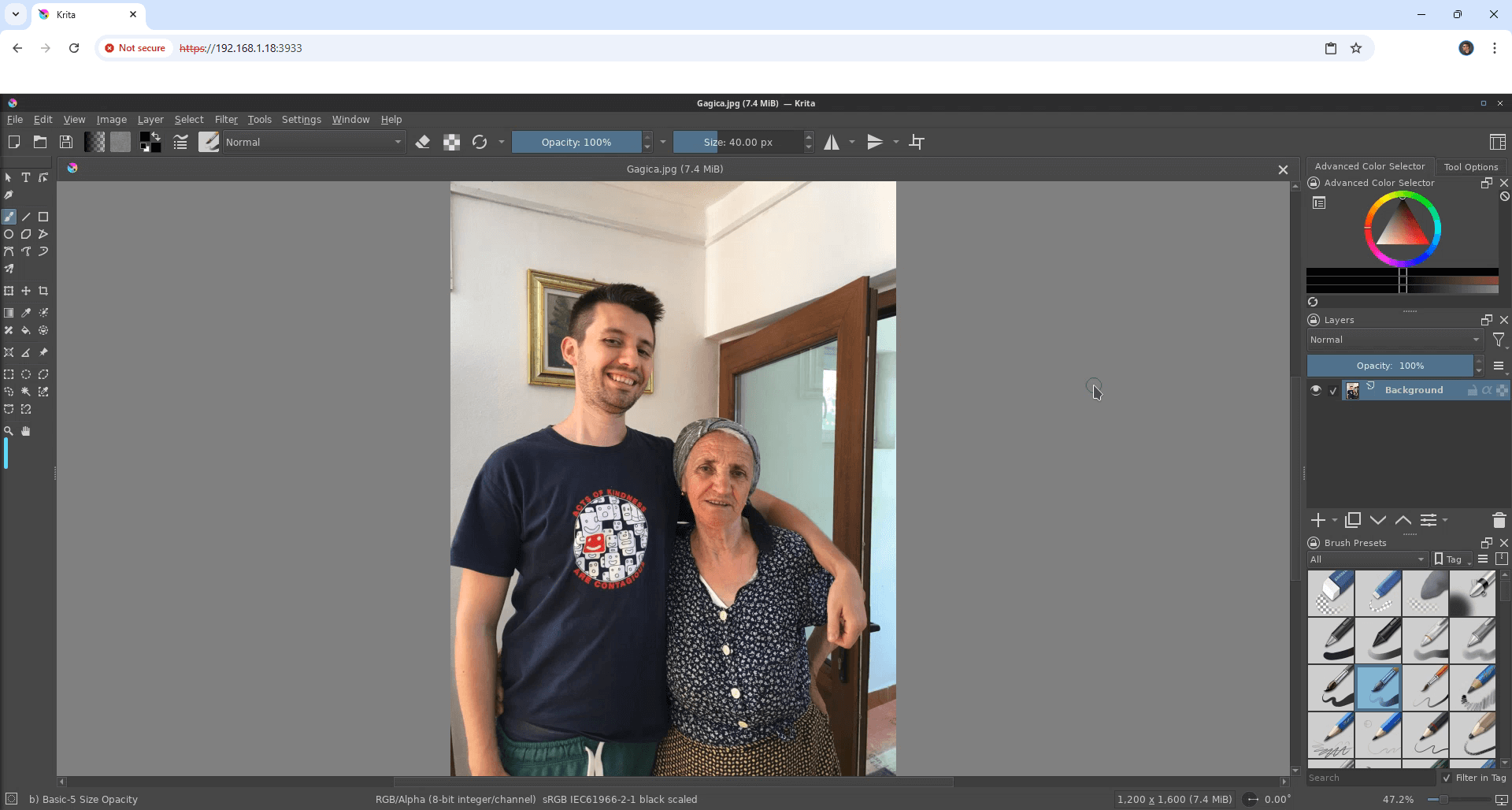Select the Line tool
Viewport: 1512px width, 810px height.
26,217
